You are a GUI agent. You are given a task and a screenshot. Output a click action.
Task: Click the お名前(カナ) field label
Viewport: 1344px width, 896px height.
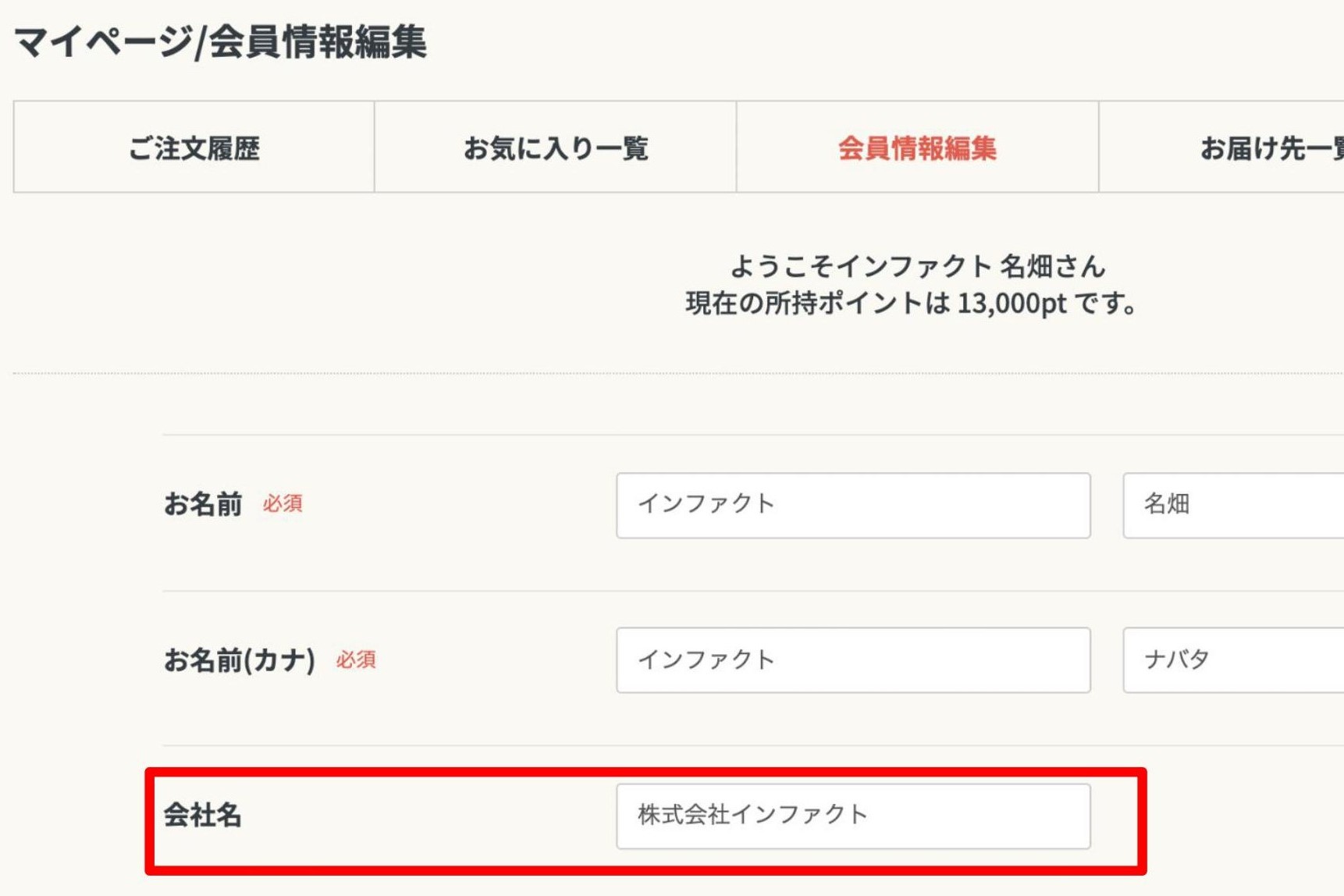click(240, 660)
